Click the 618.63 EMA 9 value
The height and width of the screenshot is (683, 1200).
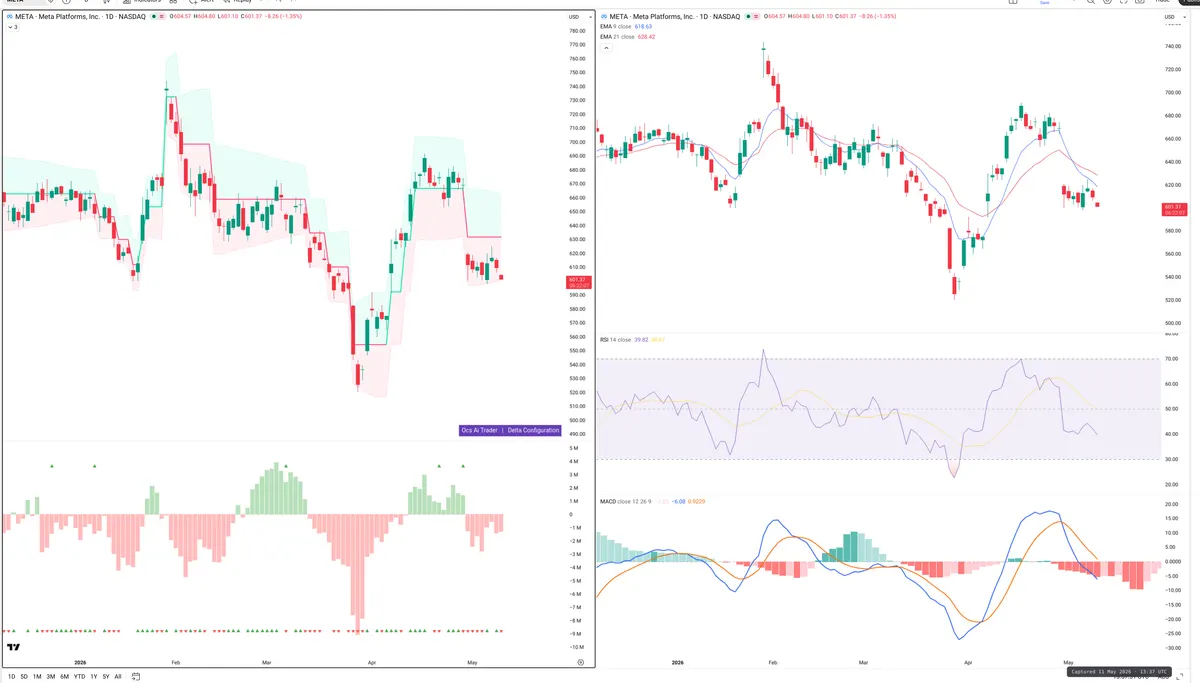pyautogui.click(x=643, y=27)
